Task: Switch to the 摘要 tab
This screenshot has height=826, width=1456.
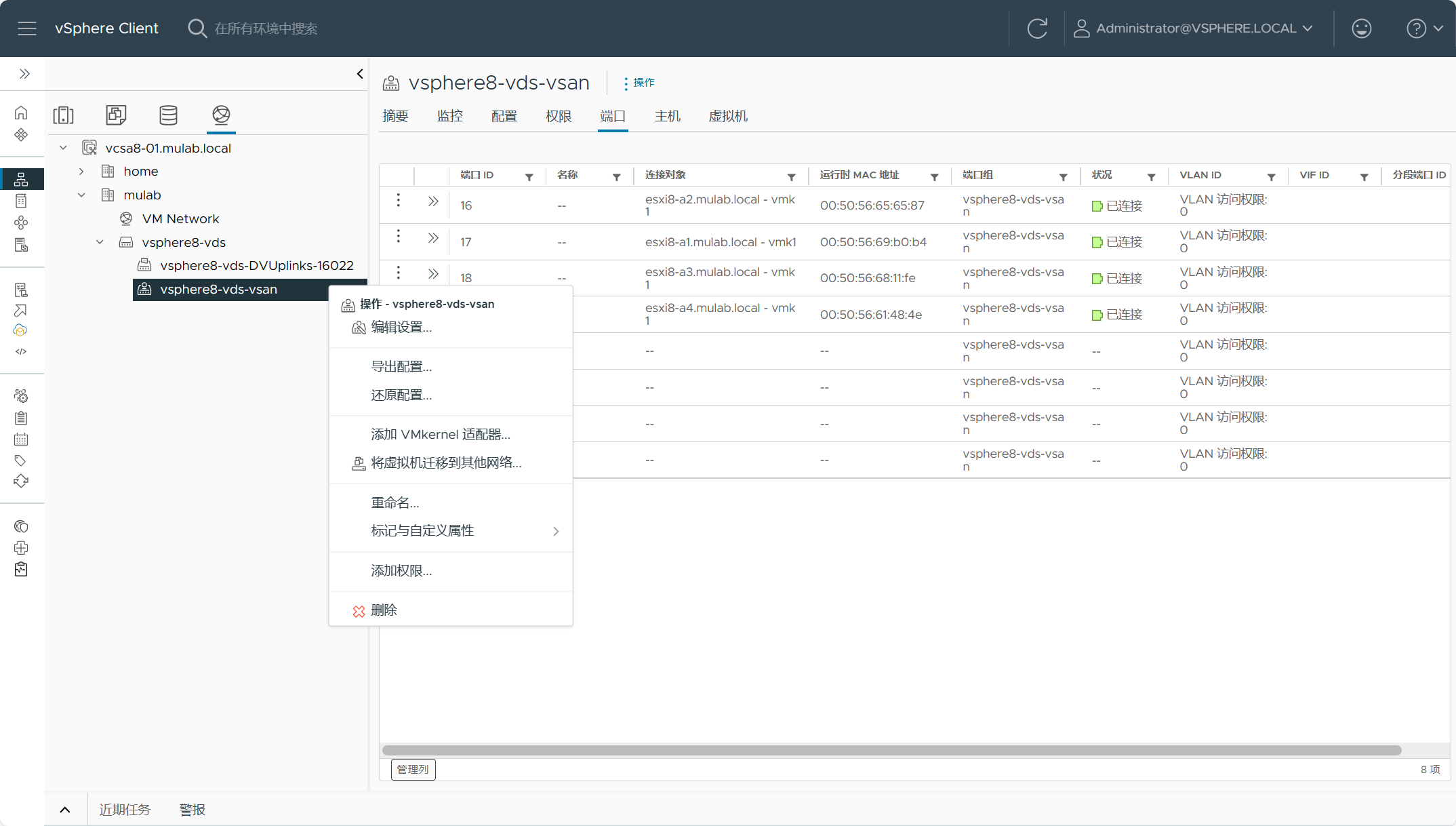Action: (395, 116)
